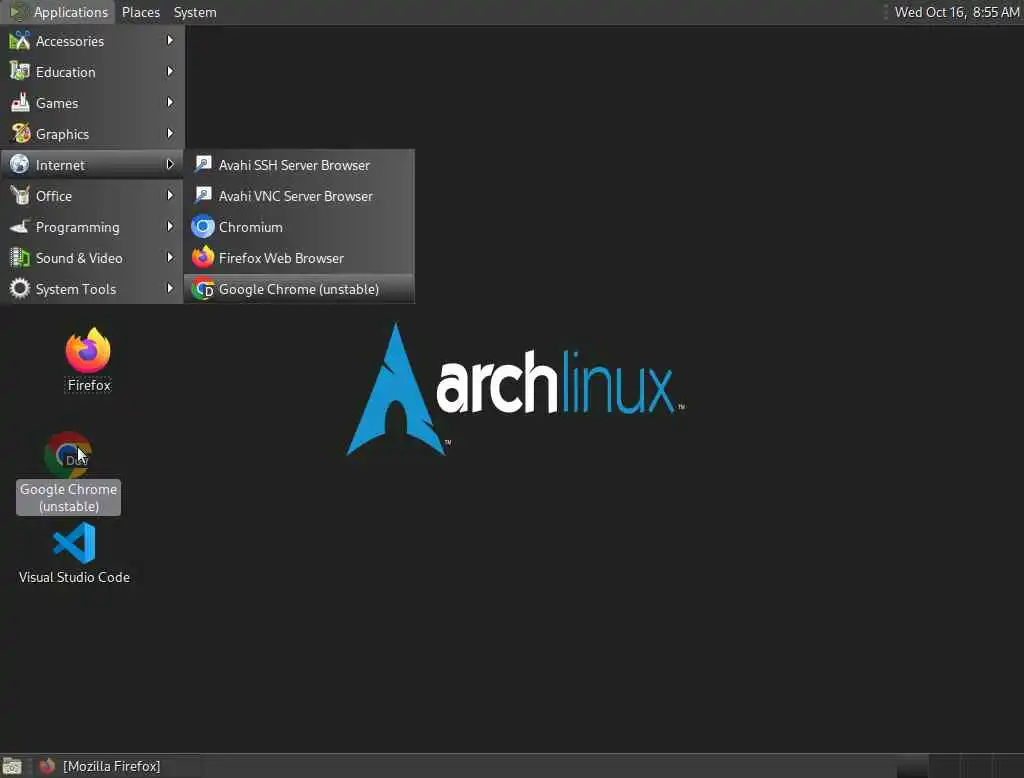Open the Accessories category label
The height and width of the screenshot is (778, 1024).
point(70,41)
